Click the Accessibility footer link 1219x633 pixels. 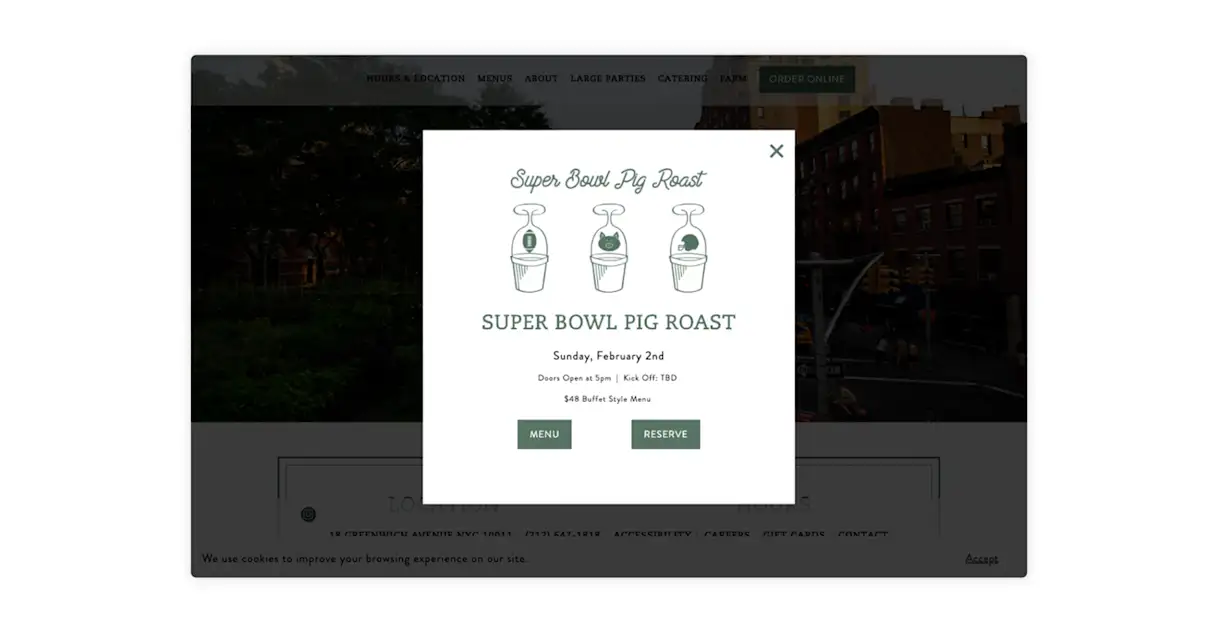coord(652,535)
